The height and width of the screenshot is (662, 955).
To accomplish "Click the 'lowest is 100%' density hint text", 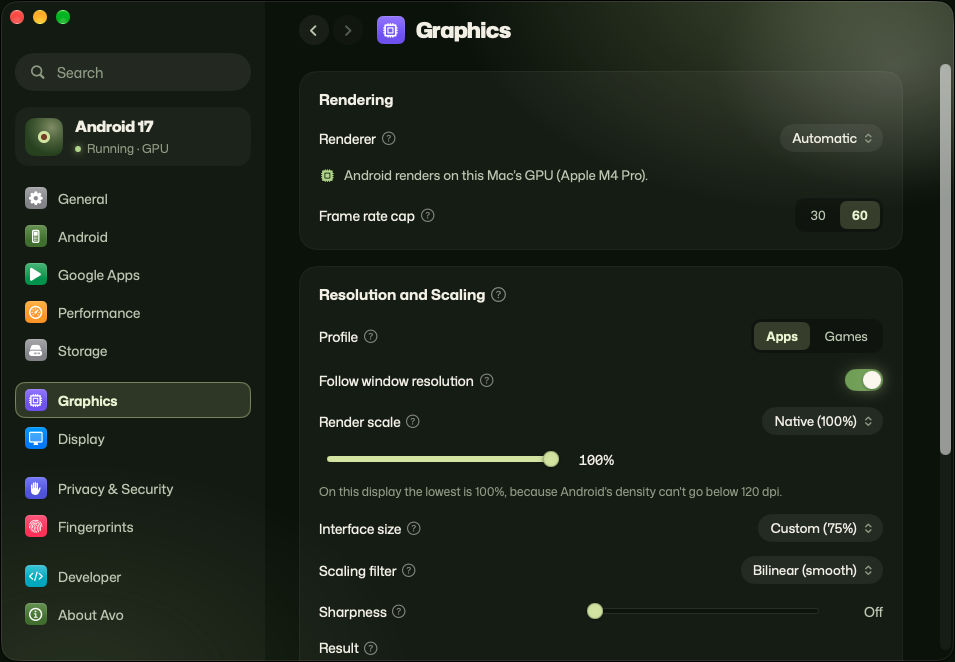I will tap(551, 491).
